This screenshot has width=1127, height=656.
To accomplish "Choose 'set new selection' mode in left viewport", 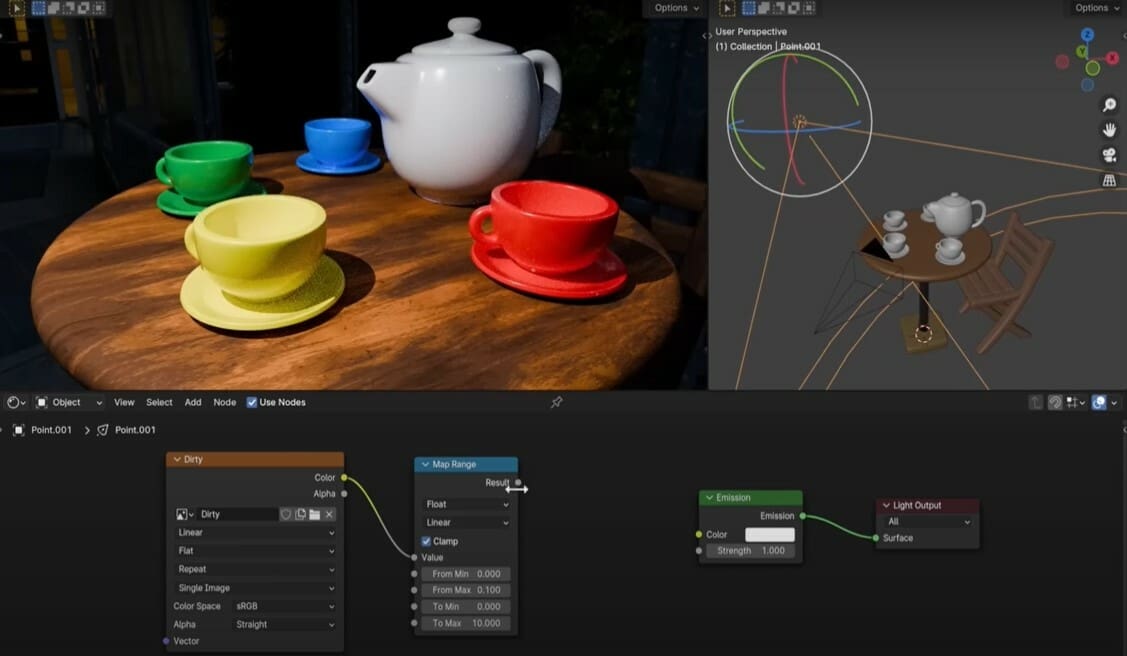I will tap(38, 8).
